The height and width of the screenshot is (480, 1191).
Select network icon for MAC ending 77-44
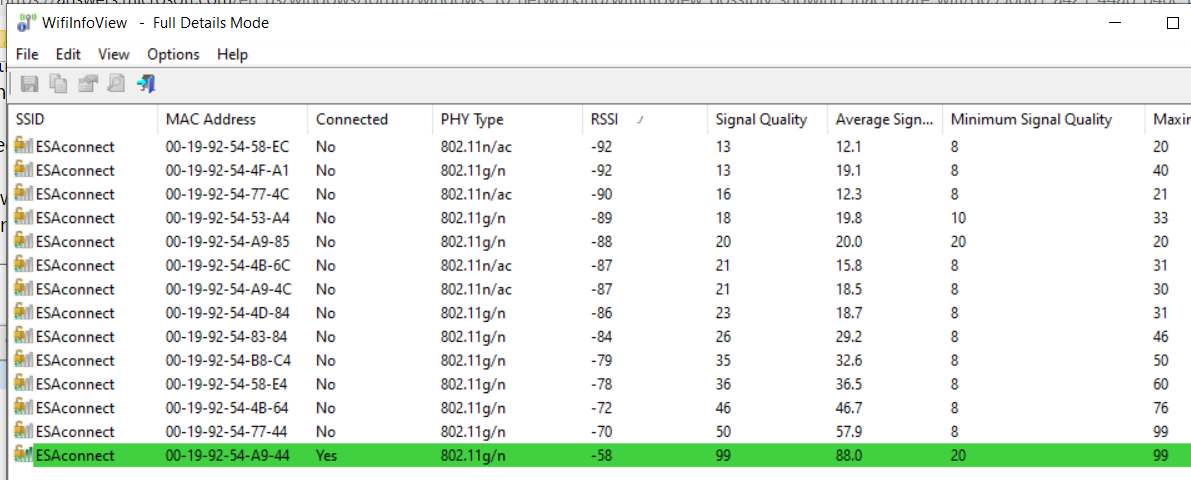[24, 431]
